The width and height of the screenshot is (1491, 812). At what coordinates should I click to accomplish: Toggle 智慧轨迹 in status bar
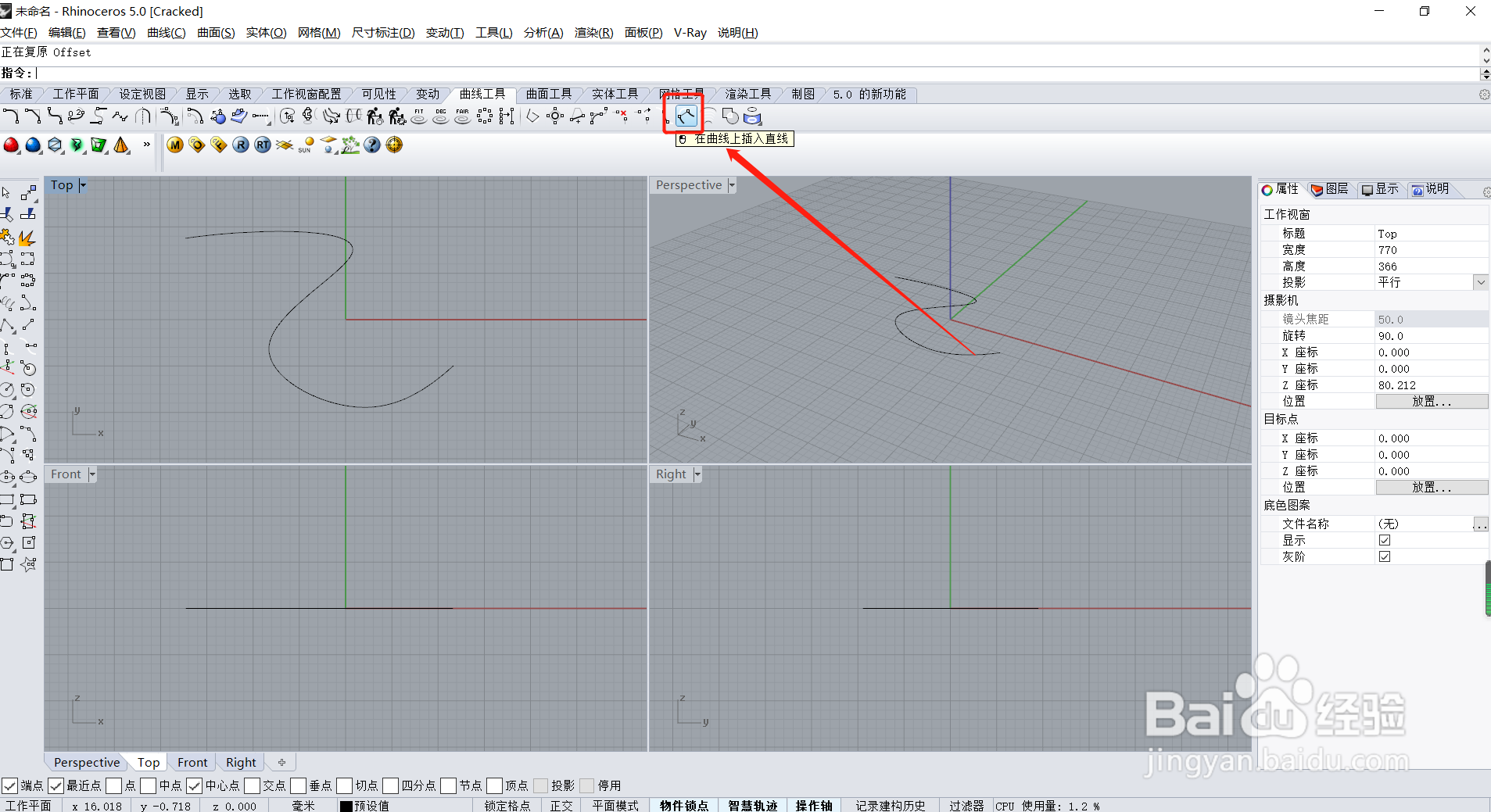(752, 806)
